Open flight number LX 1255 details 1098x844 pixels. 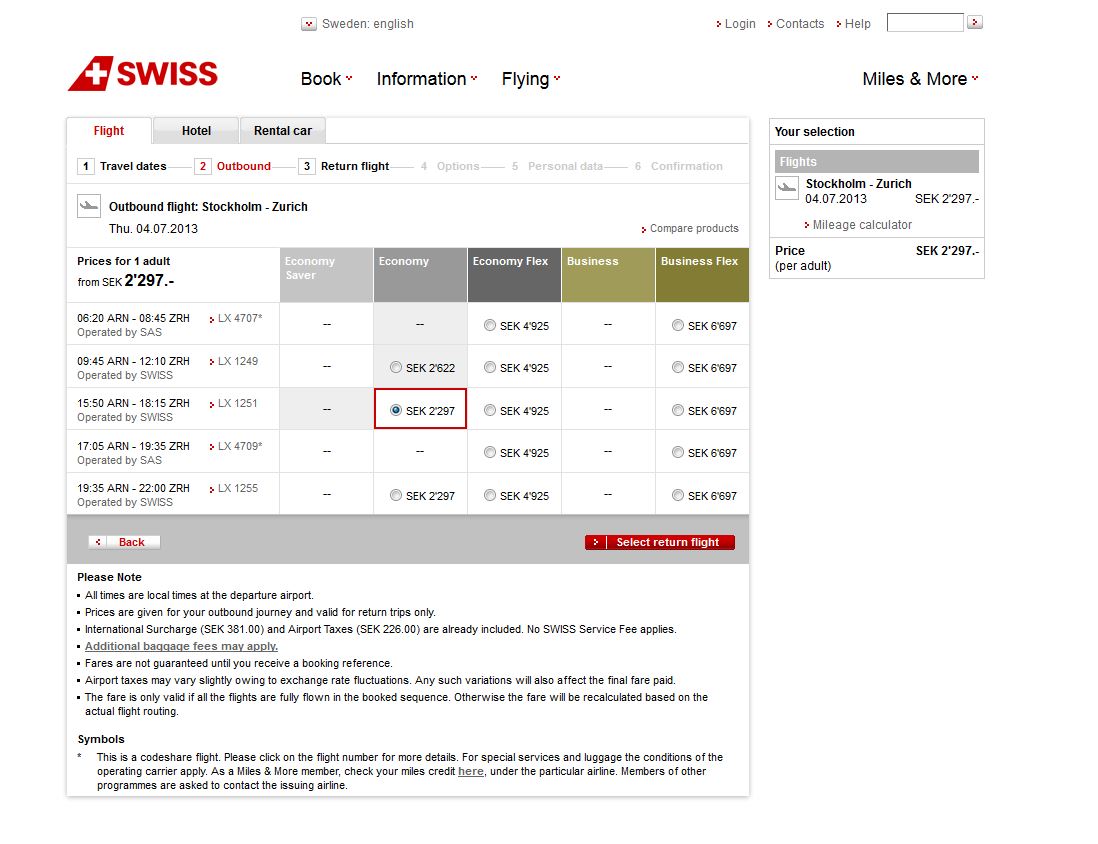(237, 488)
